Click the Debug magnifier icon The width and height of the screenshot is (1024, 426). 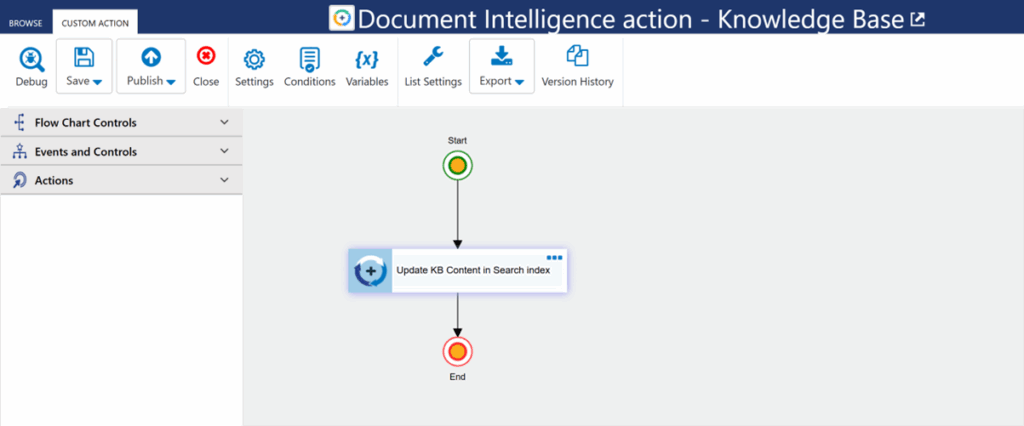[x=31, y=60]
